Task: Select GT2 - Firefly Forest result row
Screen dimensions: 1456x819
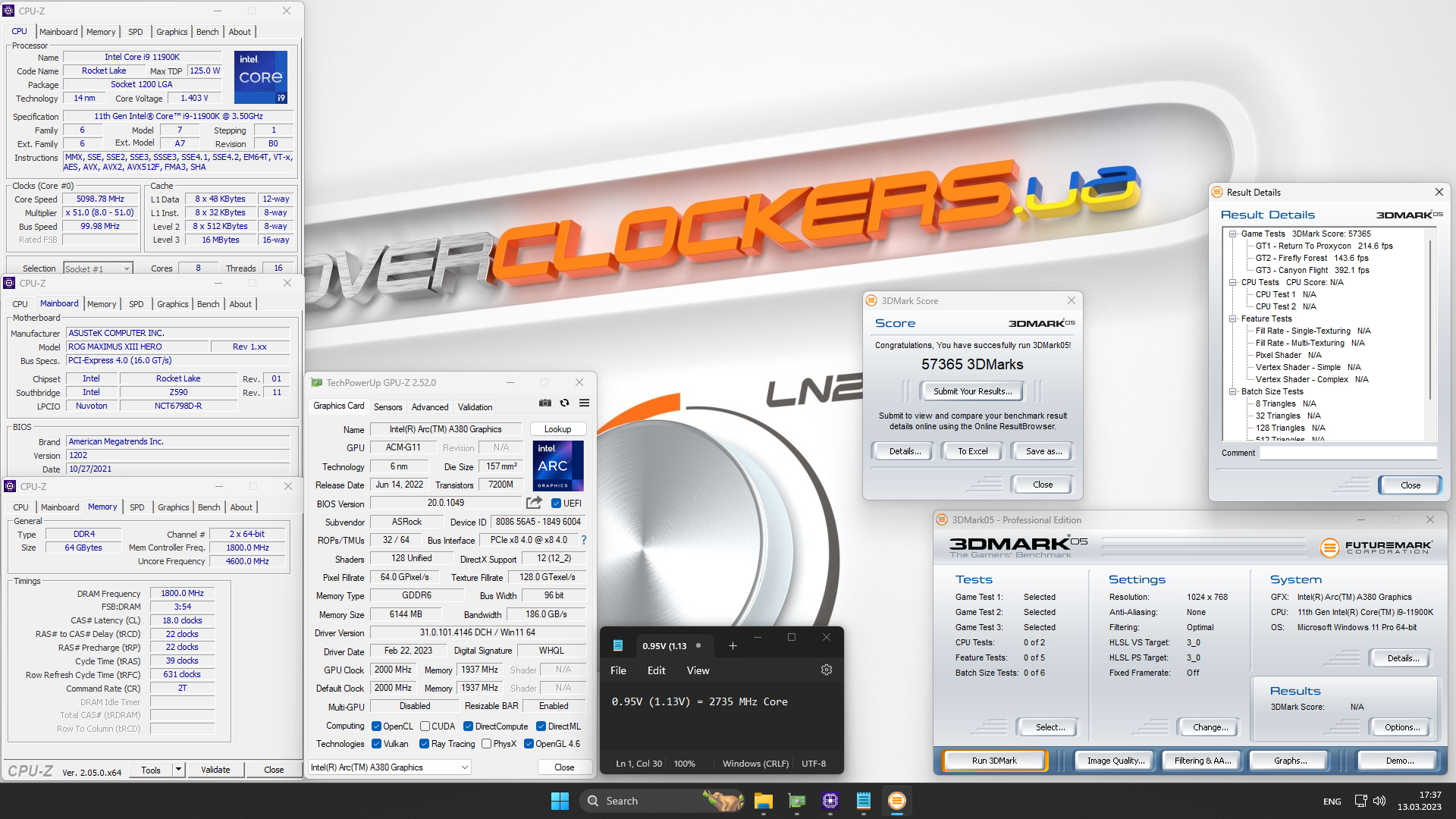Action: click(x=1312, y=258)
